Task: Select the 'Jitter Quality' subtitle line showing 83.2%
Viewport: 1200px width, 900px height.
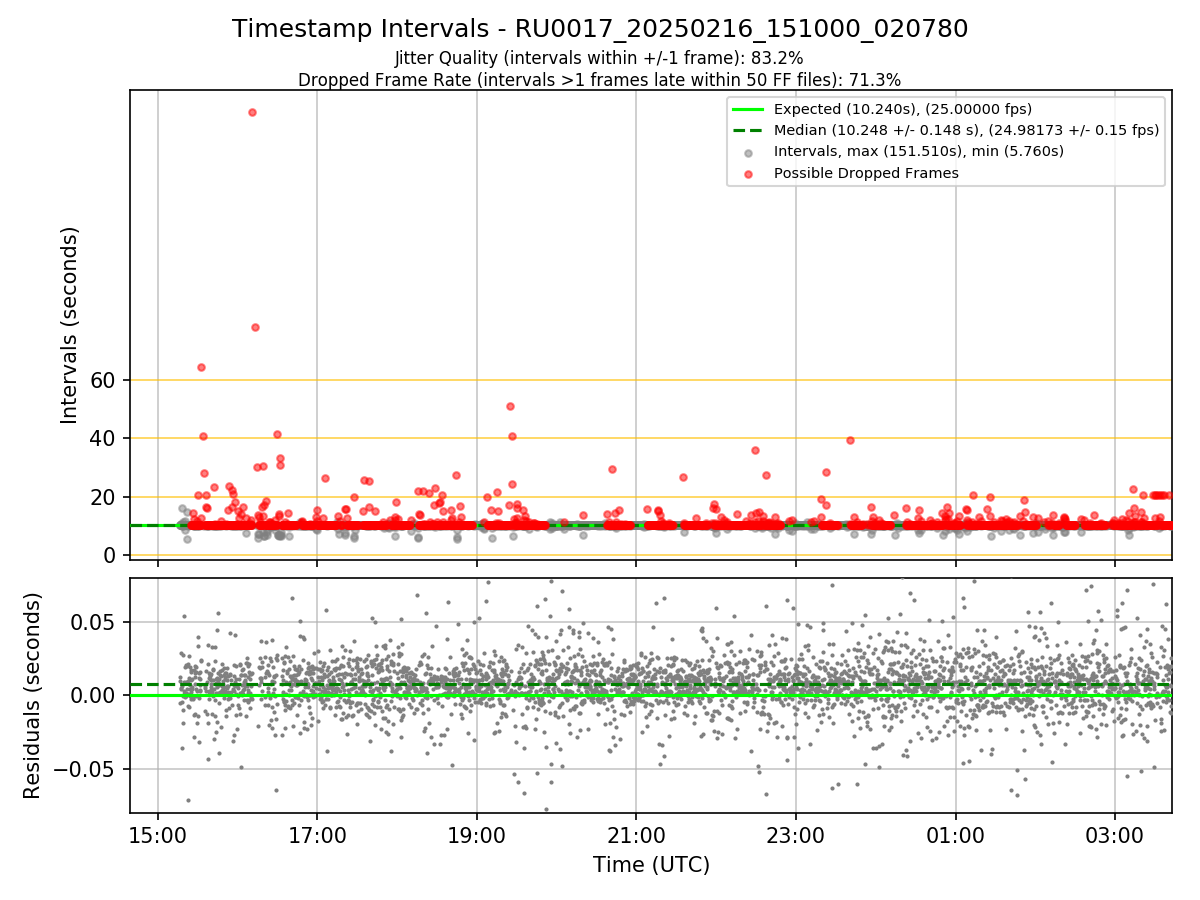Action: 599,59
